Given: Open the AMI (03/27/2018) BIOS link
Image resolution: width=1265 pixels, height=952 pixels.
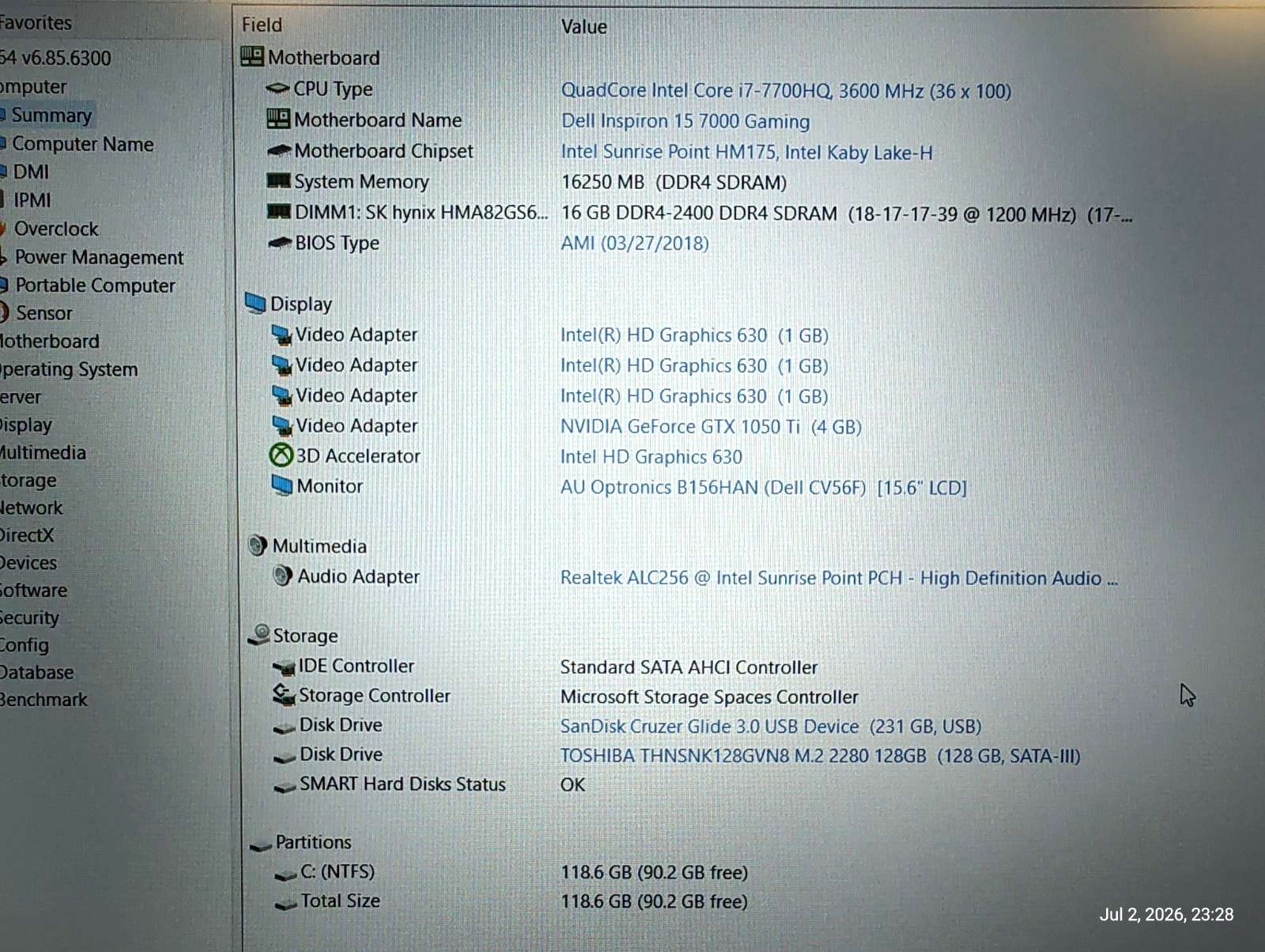Looking at the screenshot, I should click(635, 243).
